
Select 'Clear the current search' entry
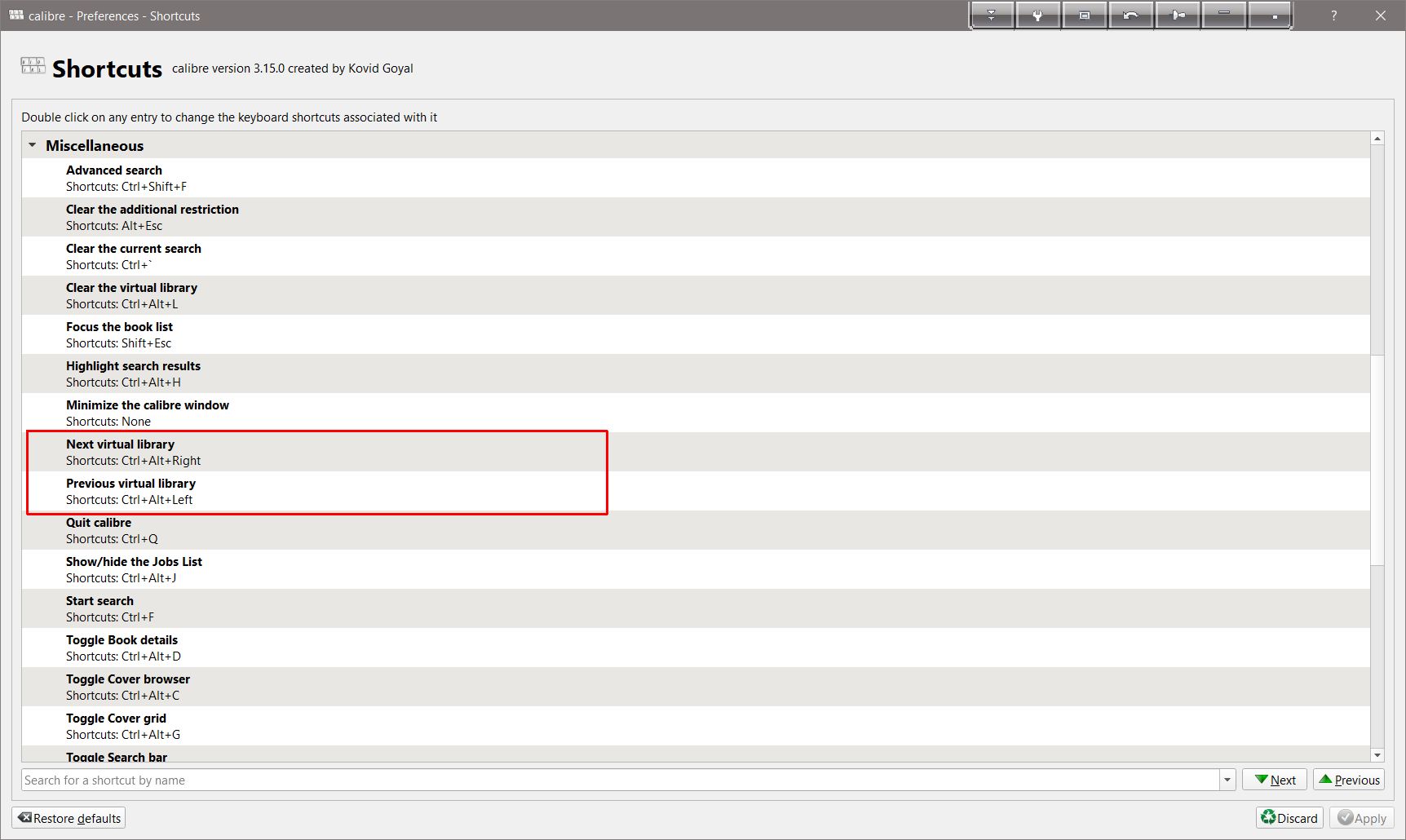[696, 256]
